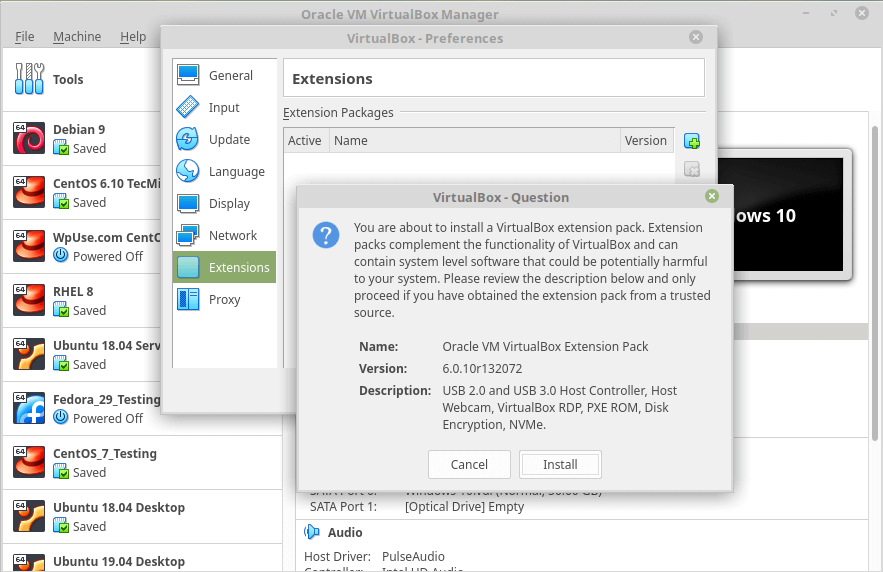Select the Debian 9 virtual machine
Viewport: 883px width, 572px height.
tap(80, 138)
